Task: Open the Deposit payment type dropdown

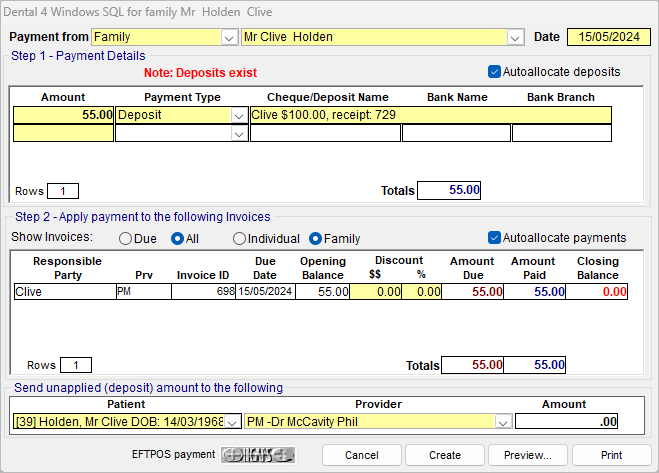Action: [x=239, y=115]
